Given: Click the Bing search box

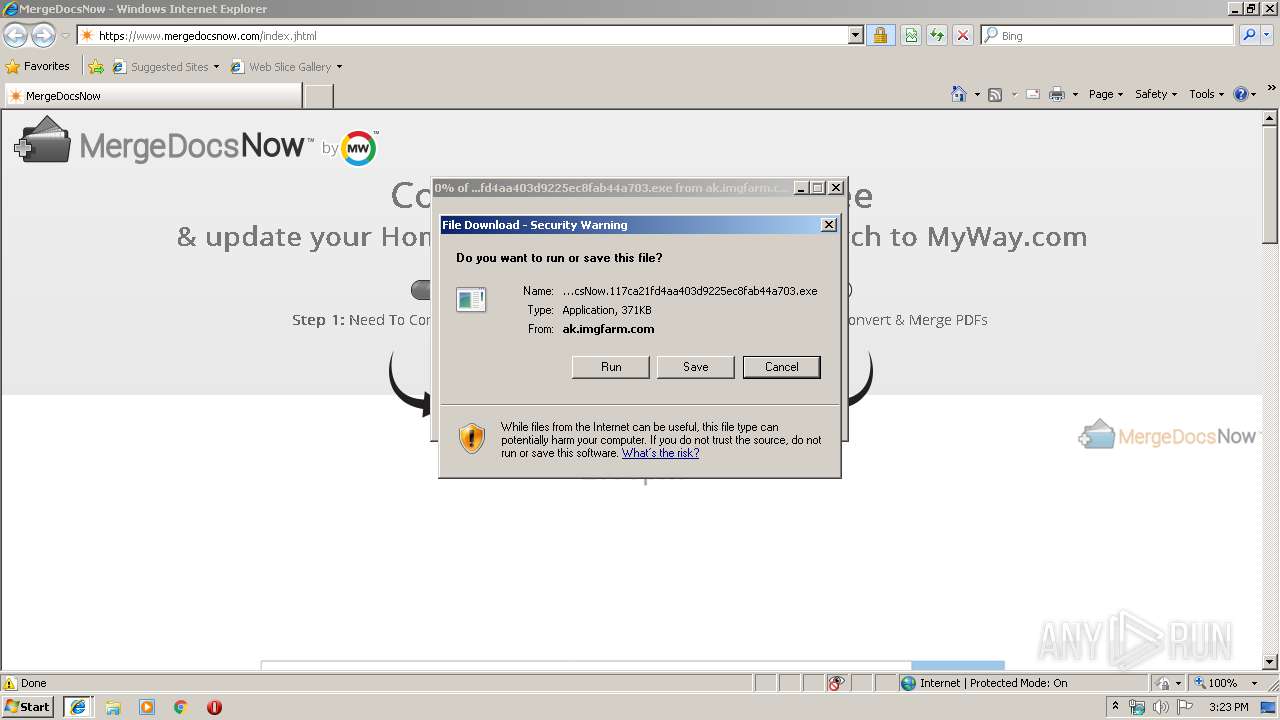Looking at the screenshot, I should coord(1108,36).
